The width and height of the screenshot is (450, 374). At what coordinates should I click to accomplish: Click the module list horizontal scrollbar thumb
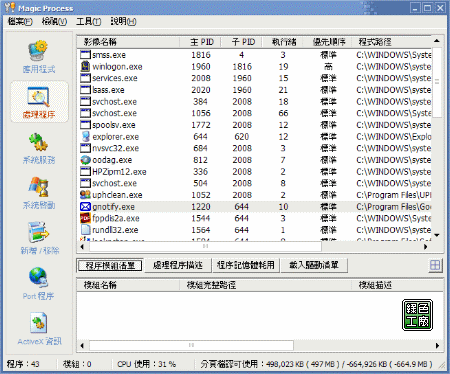coord(191,345)
